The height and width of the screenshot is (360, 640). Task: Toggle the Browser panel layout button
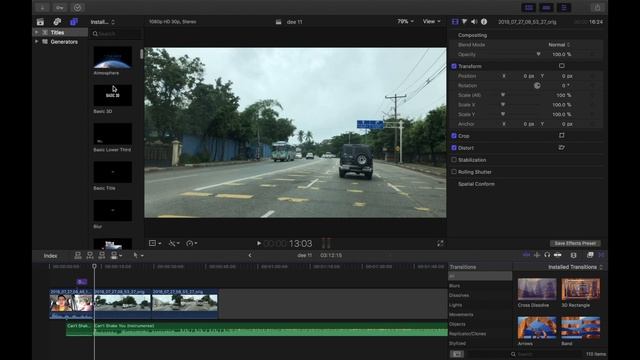(x=529, y=7)
